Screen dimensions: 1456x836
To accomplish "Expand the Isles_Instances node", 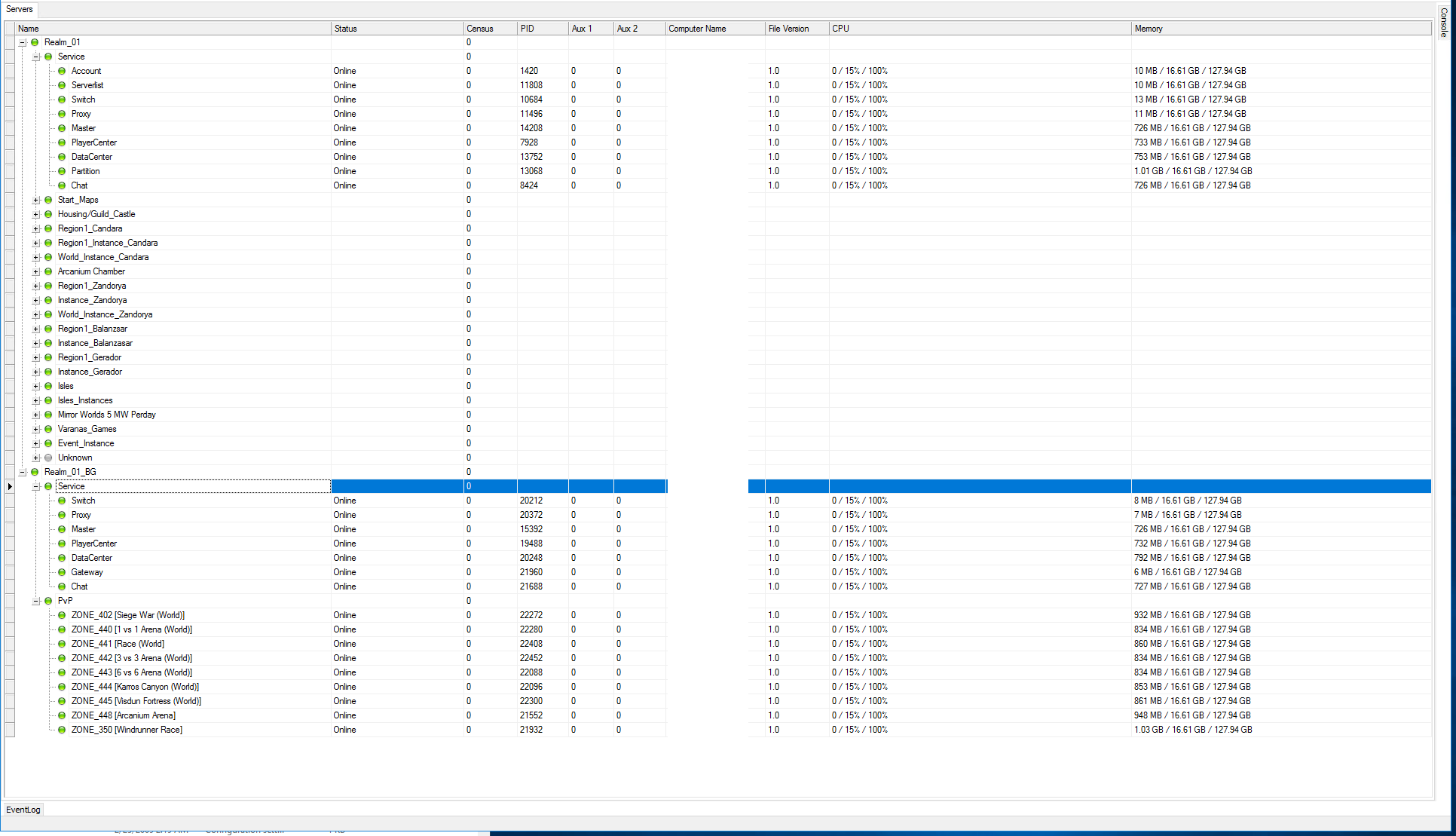I will [x=36, y=400].
